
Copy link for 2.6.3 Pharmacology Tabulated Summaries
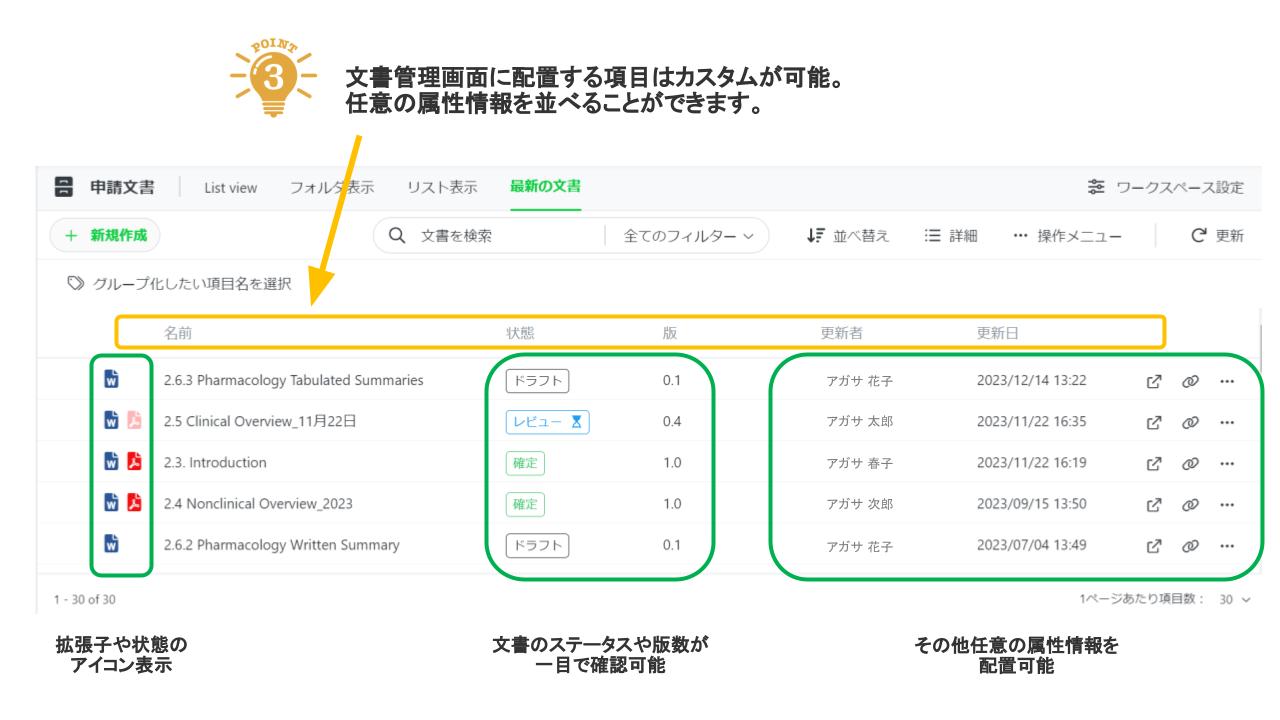[x=1192, y=380]
